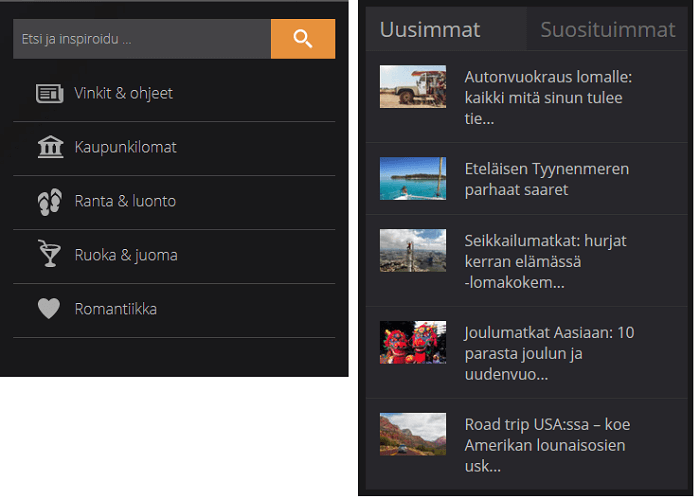Read 'Joulumatkat Aasiaan: 10 parasta joulun' article
The height and width of the screenshot is (499, 700).
point(550,353)
